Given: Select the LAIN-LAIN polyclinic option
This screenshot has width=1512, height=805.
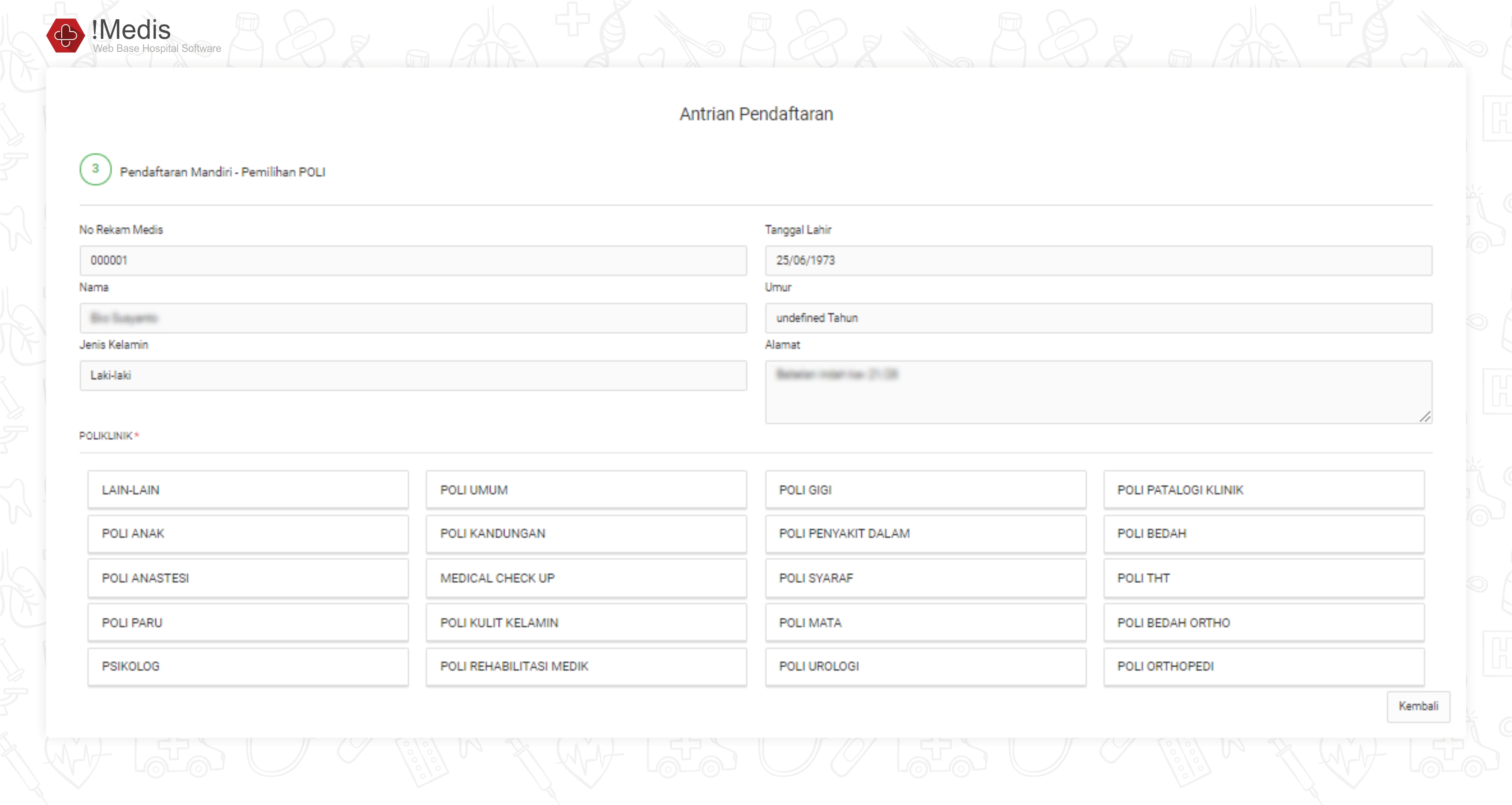Looking at the screenshot, I should [x=248, y=490].
